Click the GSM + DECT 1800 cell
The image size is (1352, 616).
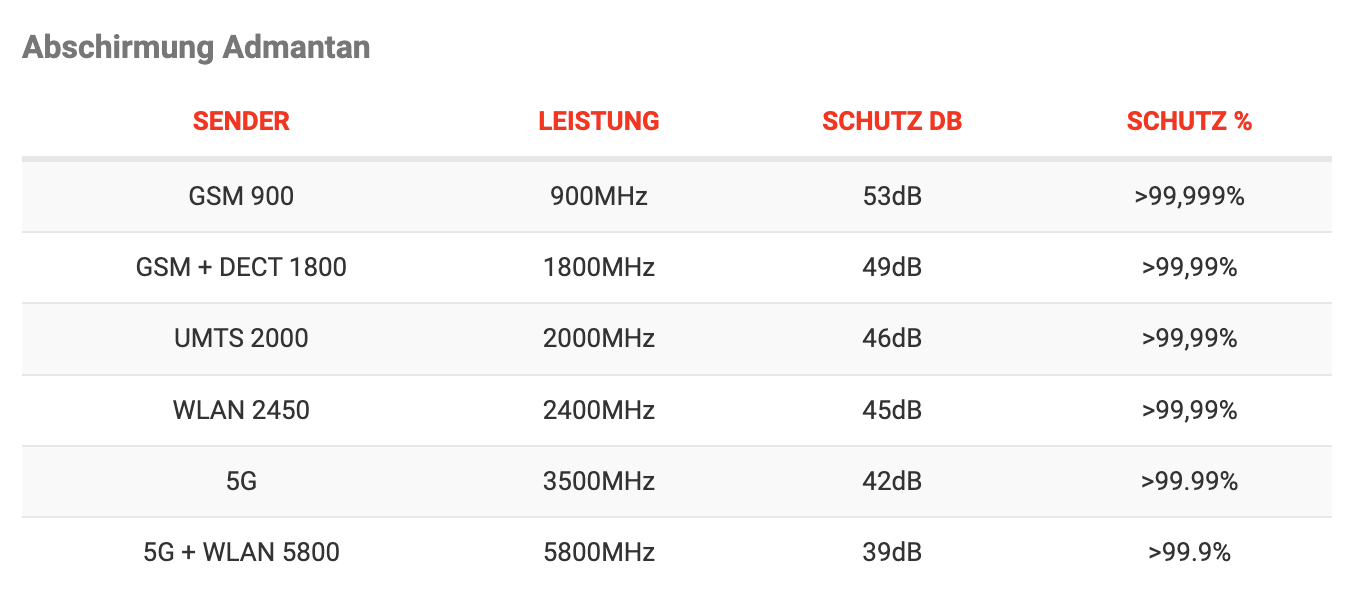pyautogui.click(x=241, y=267)
